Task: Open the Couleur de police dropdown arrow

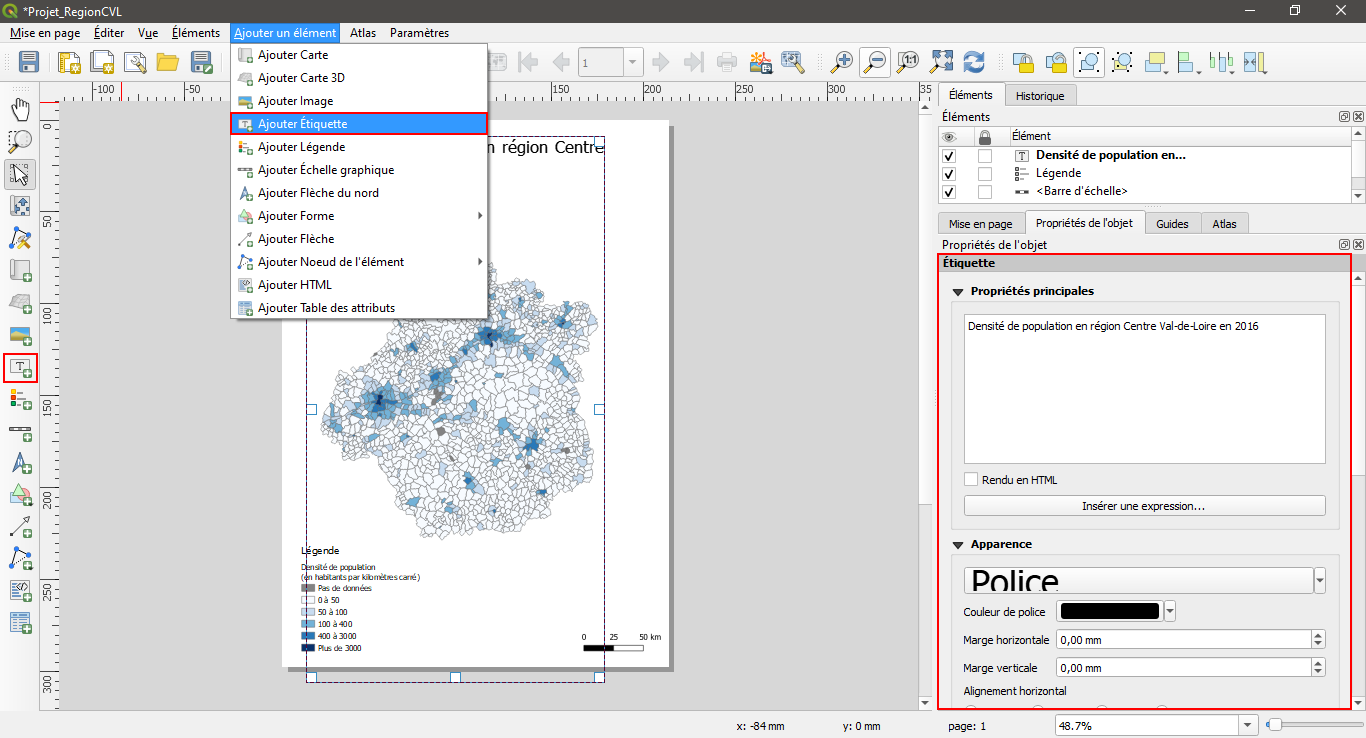Action: click(1170, 611)
